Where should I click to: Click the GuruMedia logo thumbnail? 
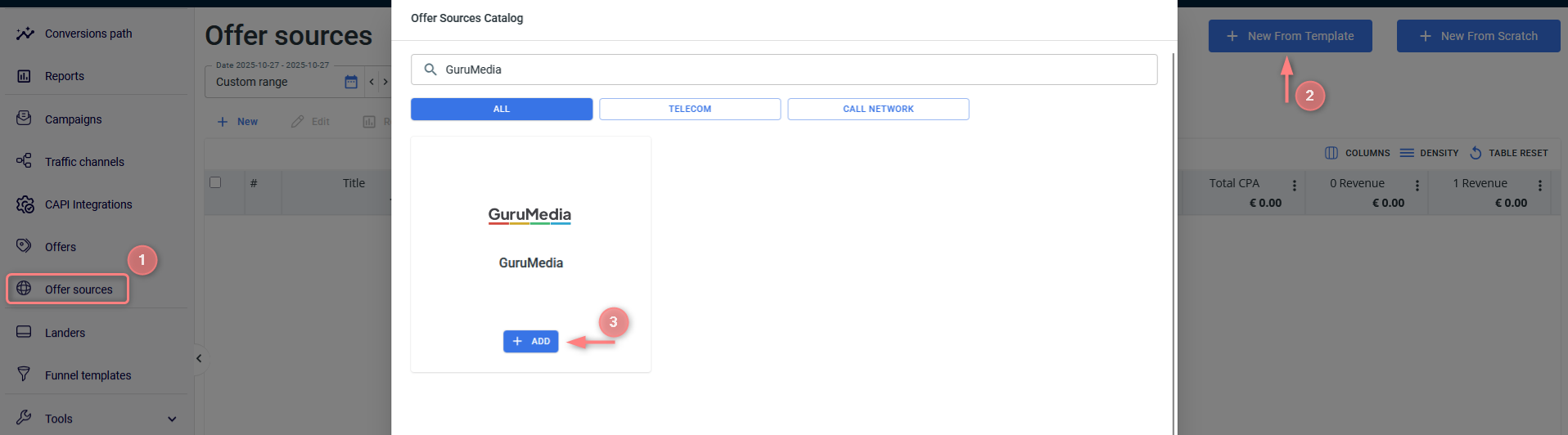tap(529, 215)
